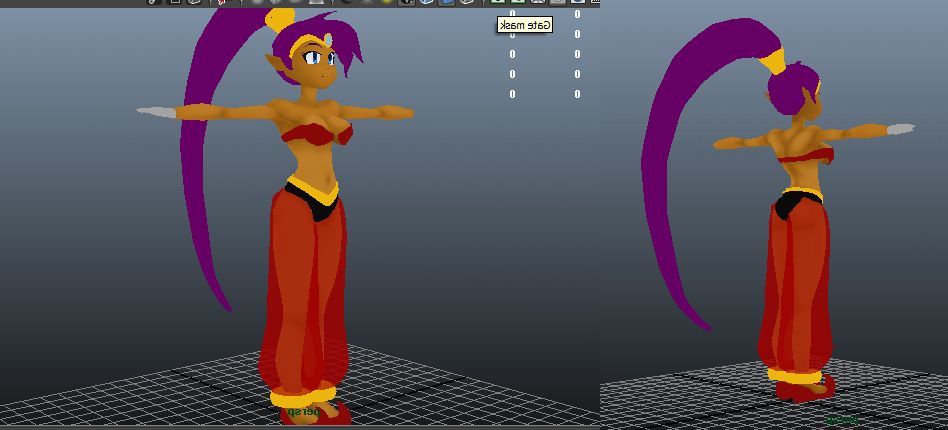Click the green "persp" camera label in left viewport

[x=302, y=411]
